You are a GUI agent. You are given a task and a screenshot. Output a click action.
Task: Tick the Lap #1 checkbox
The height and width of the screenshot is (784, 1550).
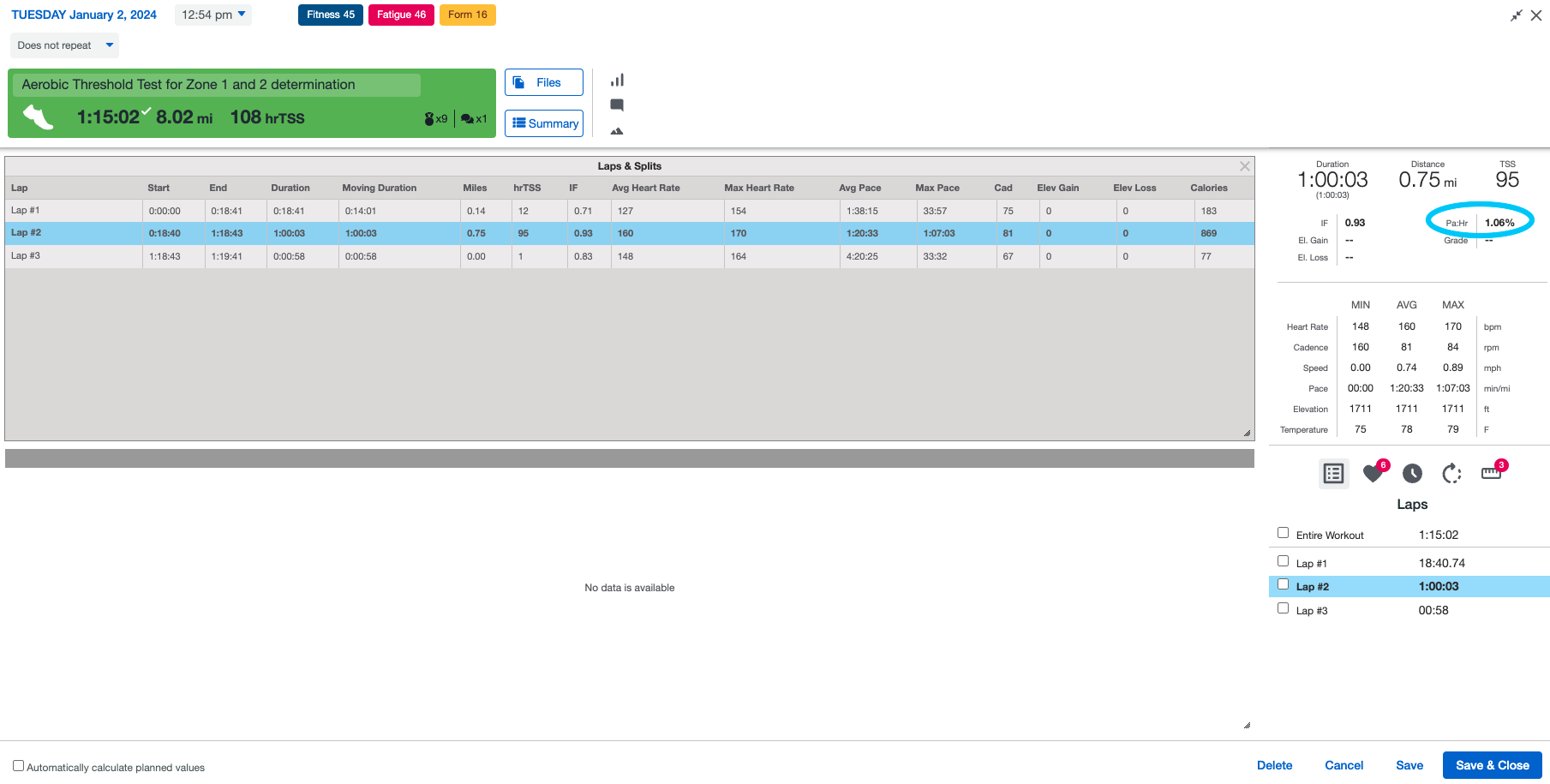(x=1283, y=561)
